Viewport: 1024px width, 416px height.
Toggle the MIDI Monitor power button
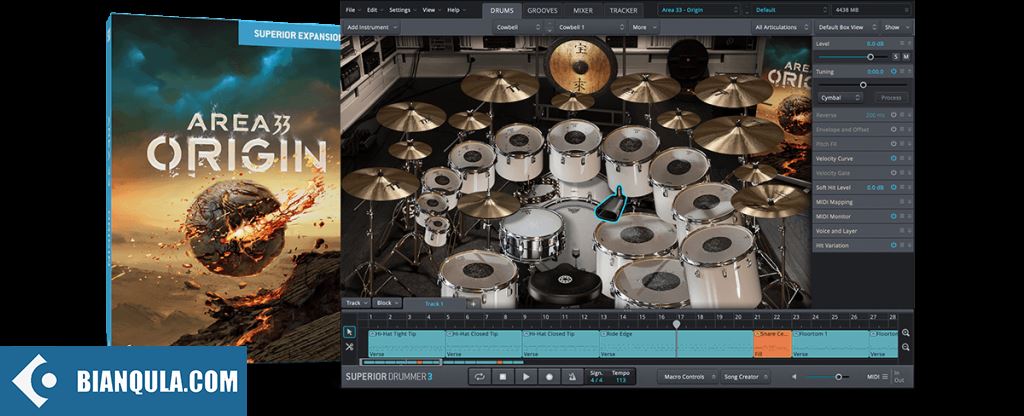pos(893,216)
